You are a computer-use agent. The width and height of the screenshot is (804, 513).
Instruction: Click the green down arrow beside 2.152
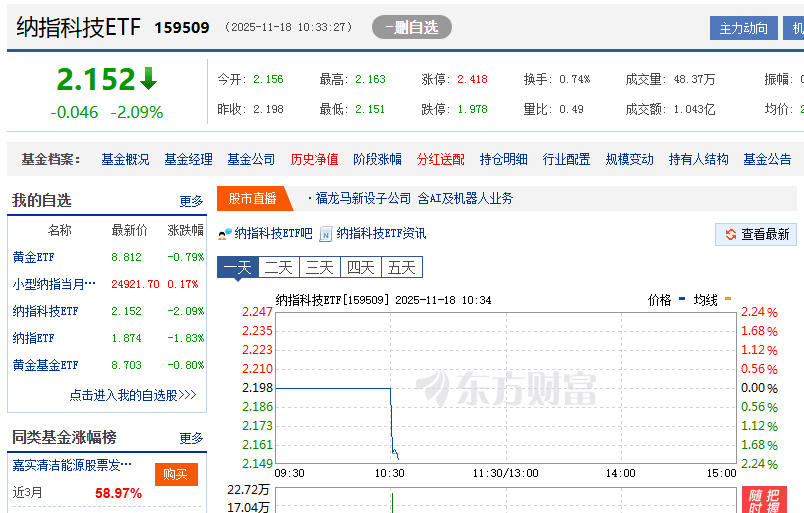[148, 78]
